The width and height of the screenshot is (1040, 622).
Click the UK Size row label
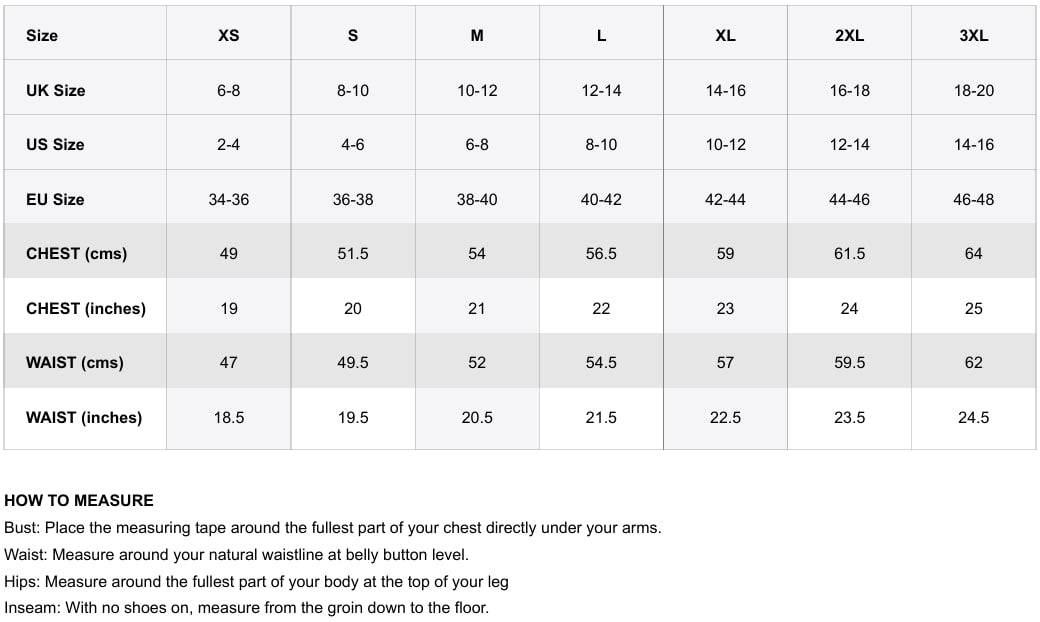pos(56,90)
